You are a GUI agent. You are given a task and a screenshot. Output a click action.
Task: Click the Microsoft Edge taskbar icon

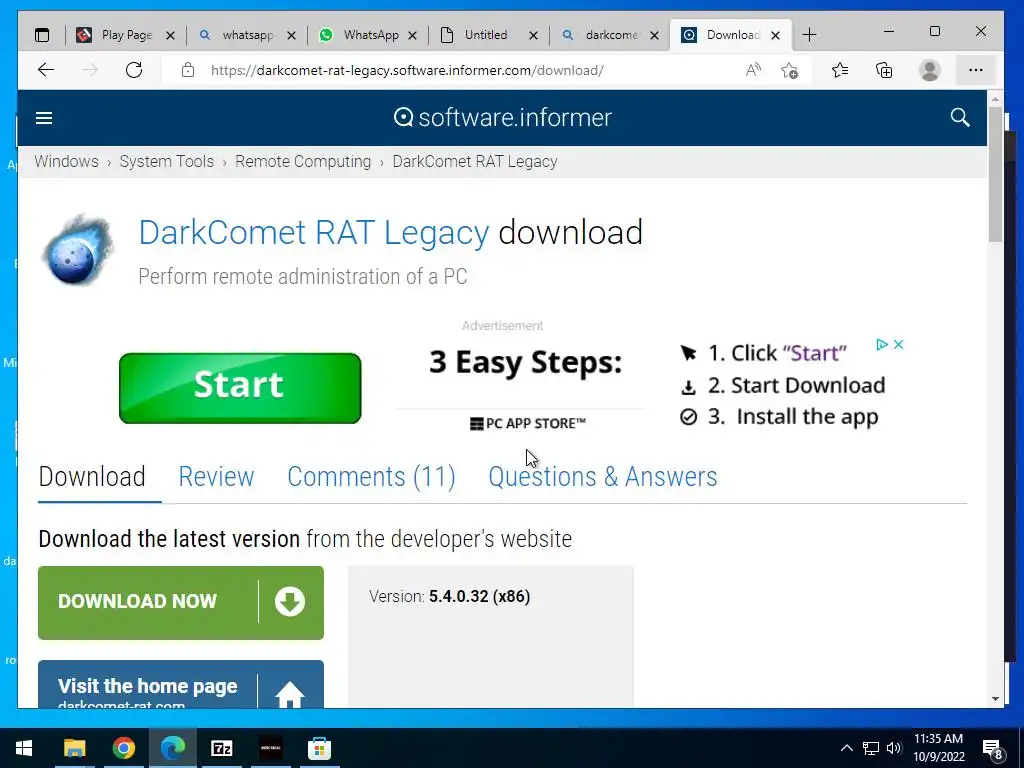coord(172,748)
